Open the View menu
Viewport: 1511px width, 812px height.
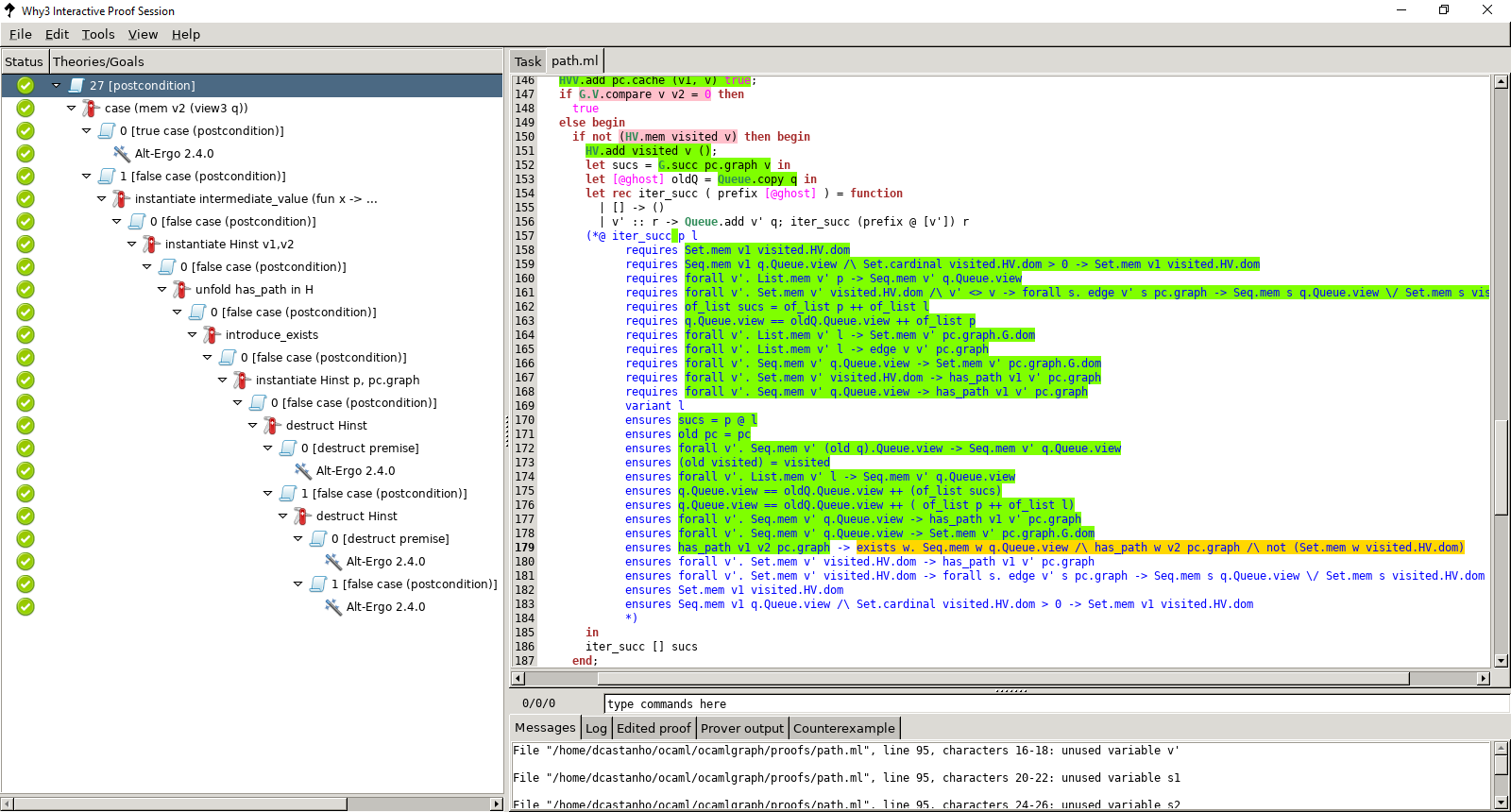(x=143, y=34)
